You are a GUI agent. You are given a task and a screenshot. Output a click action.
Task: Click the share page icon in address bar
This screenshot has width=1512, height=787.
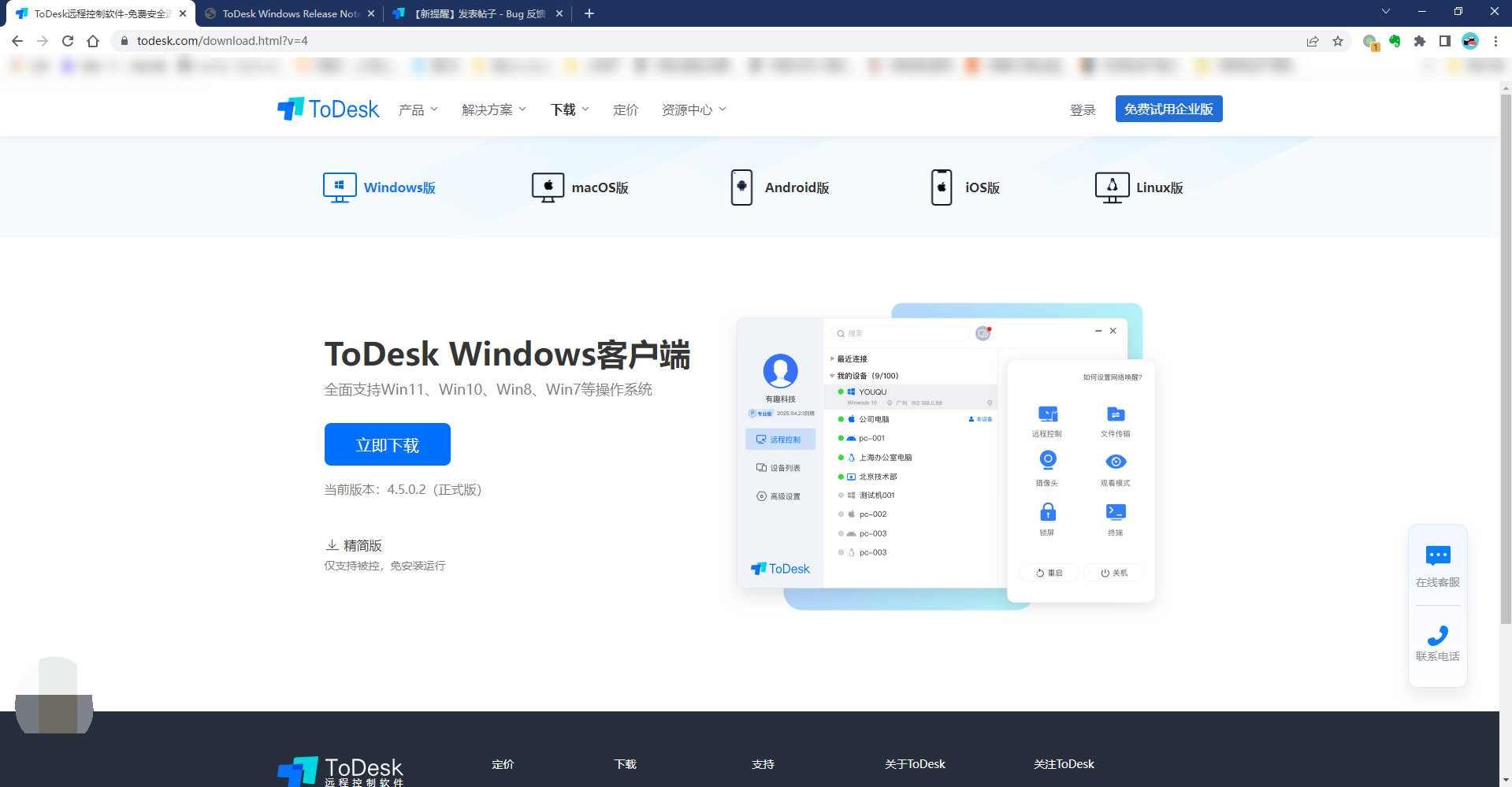pos(1313,41)
